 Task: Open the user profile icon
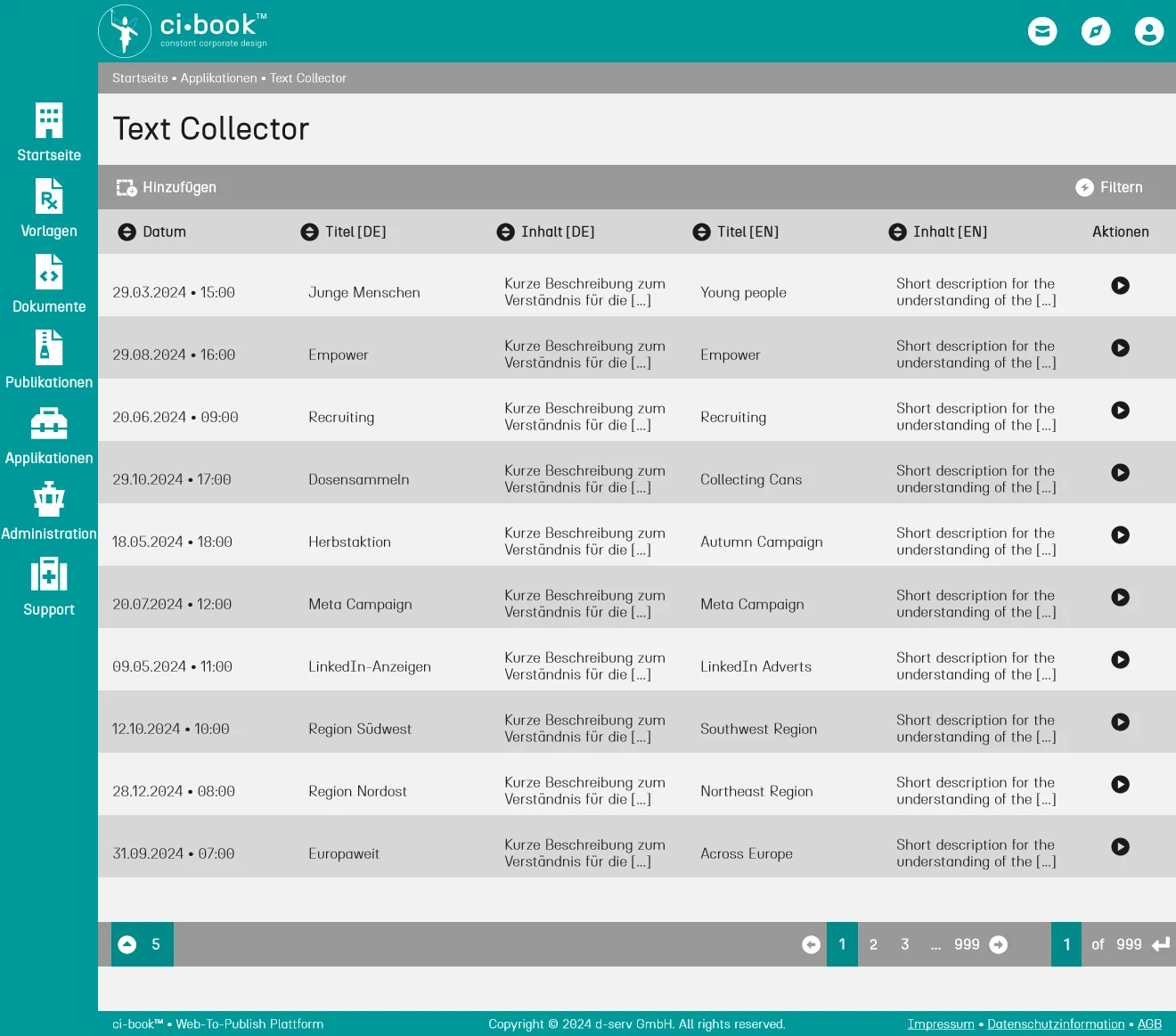(x=1149, y=31)
